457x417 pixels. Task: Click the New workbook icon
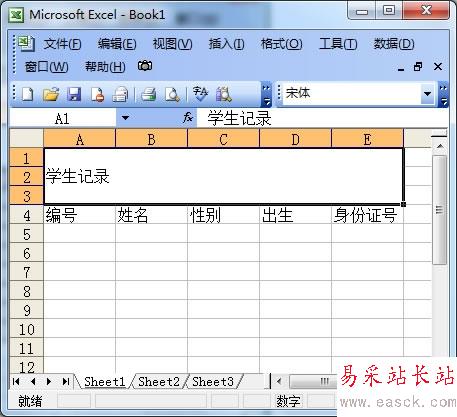point(27,94)
